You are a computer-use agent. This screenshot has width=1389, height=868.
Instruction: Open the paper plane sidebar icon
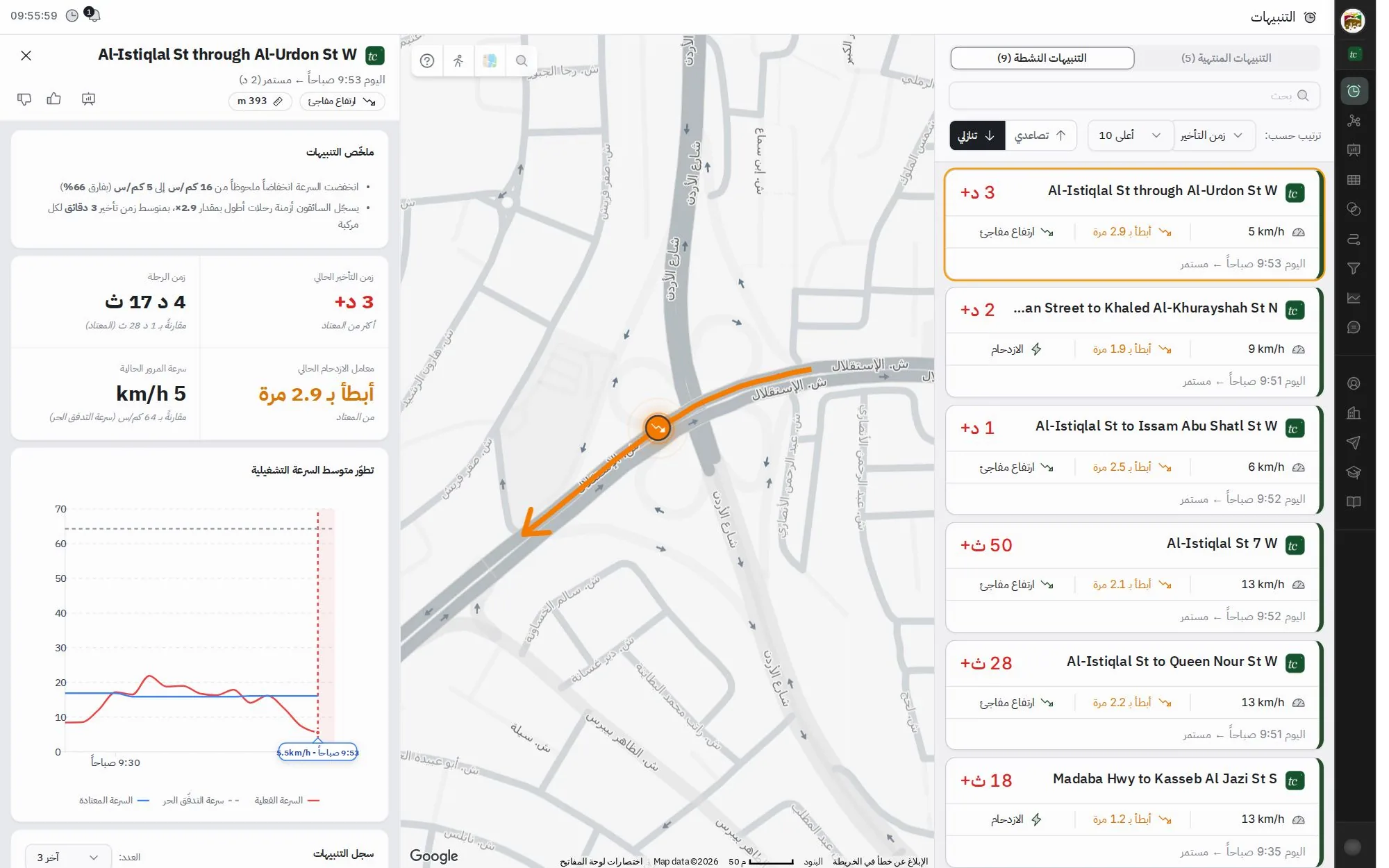(1354, 443)
